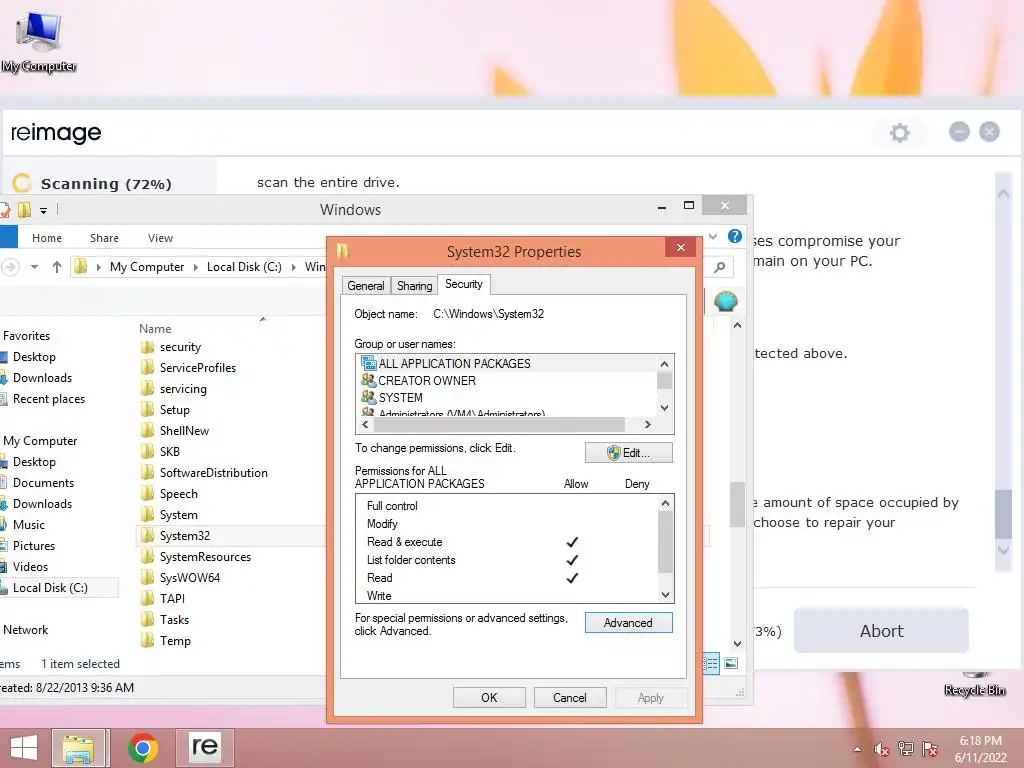Click Reimage window scrollbar thumb
Image resolution: width=1024 pixels, height=768 pixels.
[1004, 513]
